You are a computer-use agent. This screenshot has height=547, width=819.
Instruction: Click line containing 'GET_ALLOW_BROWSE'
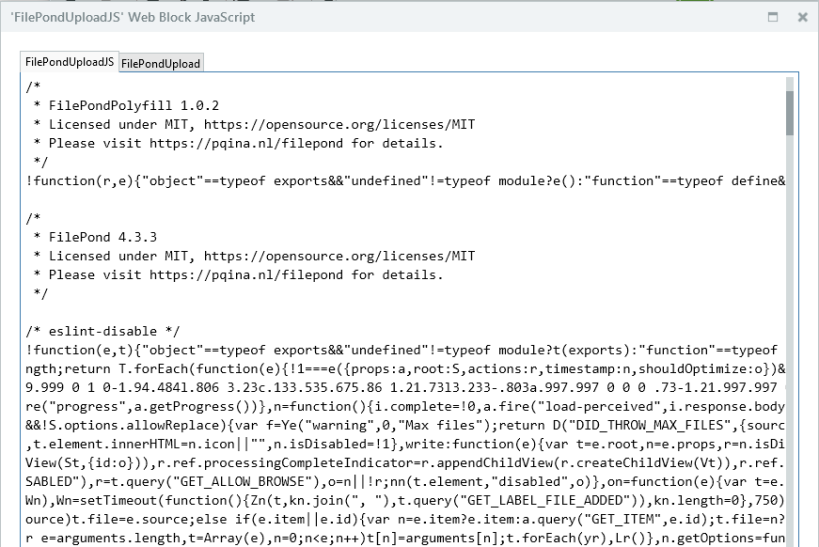tap(405, 482)
